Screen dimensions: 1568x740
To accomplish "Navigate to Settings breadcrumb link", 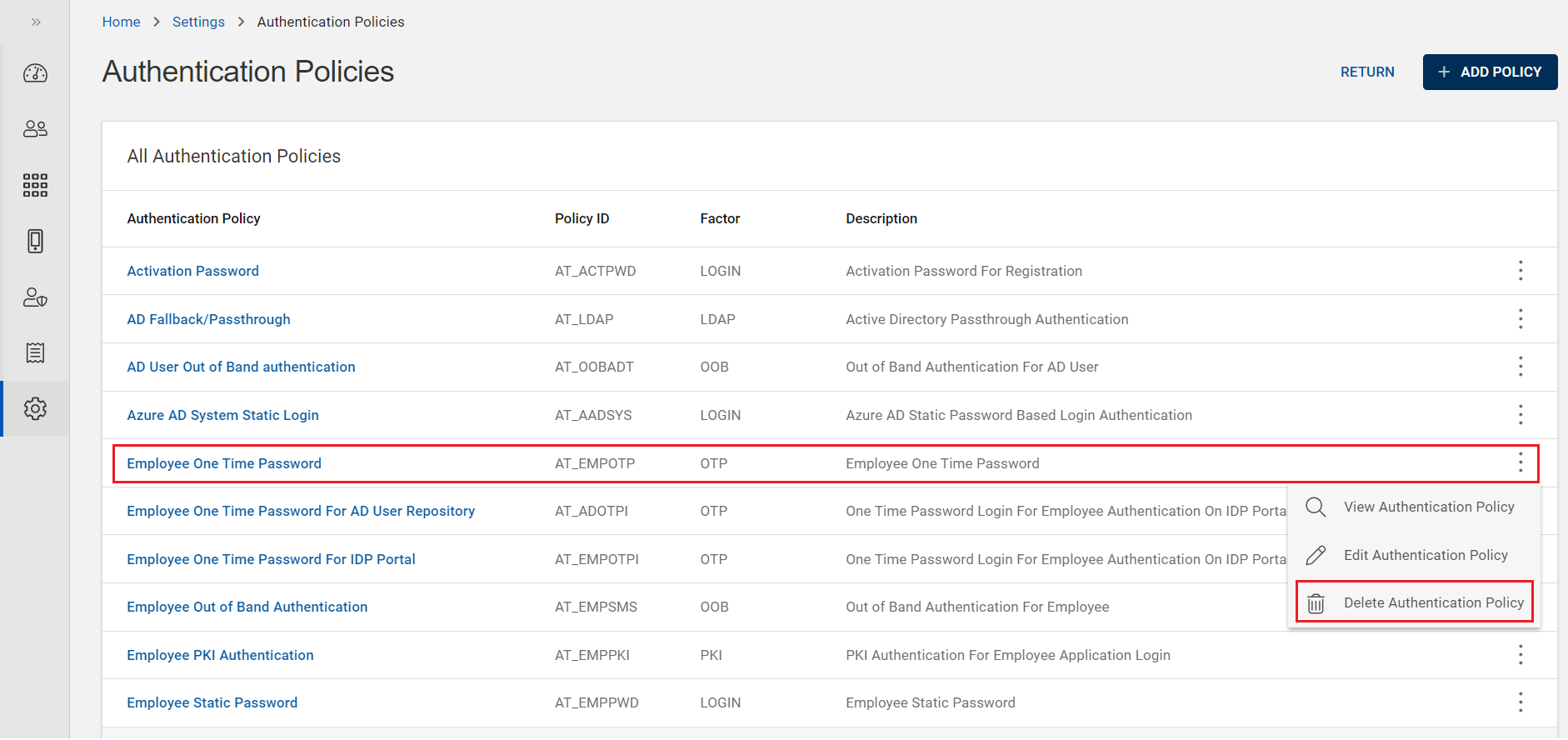I will tap(198, 22).
